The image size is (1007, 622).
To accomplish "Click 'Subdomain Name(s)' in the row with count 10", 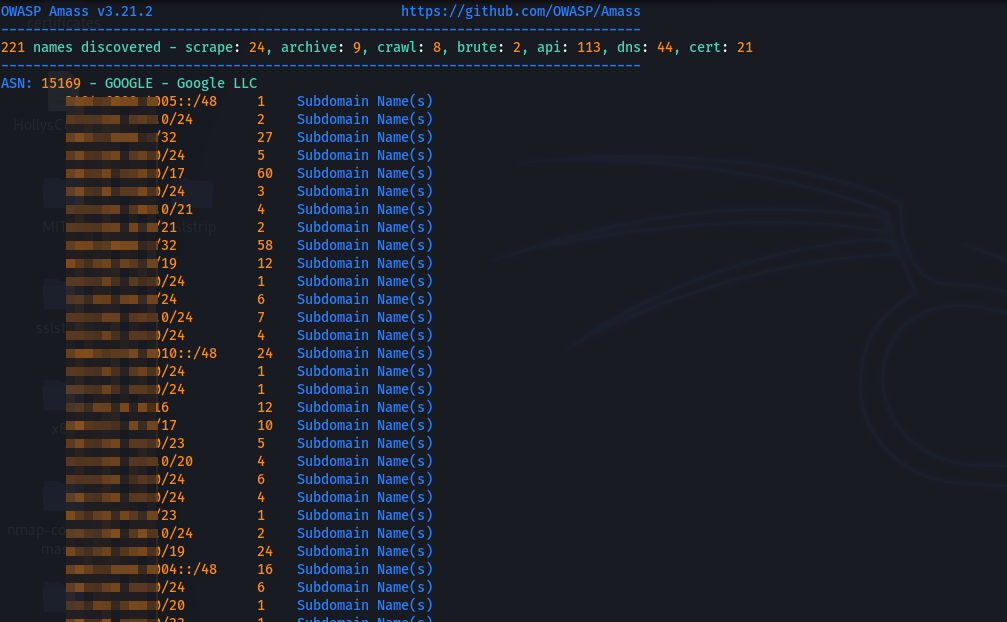I will (365, 424).
